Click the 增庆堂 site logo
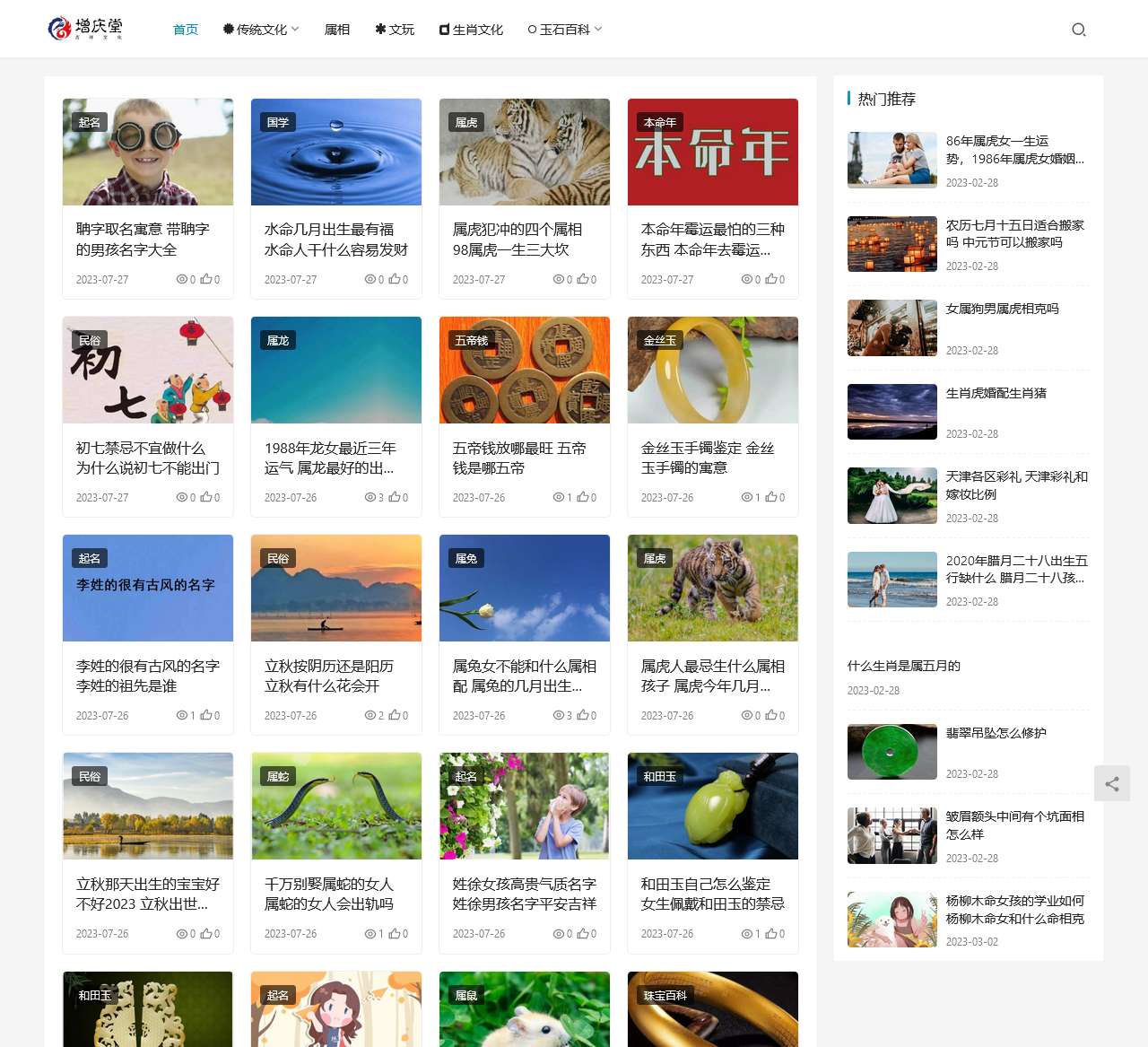This screenshot has height=1047, width=1148. pos(85,29)
